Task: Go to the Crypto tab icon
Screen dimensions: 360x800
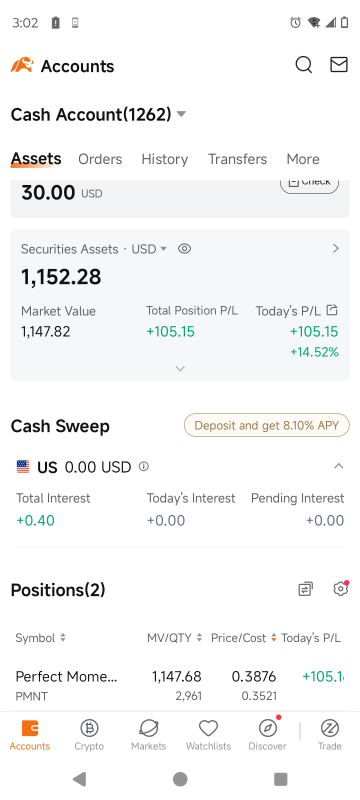Action: 89,728
